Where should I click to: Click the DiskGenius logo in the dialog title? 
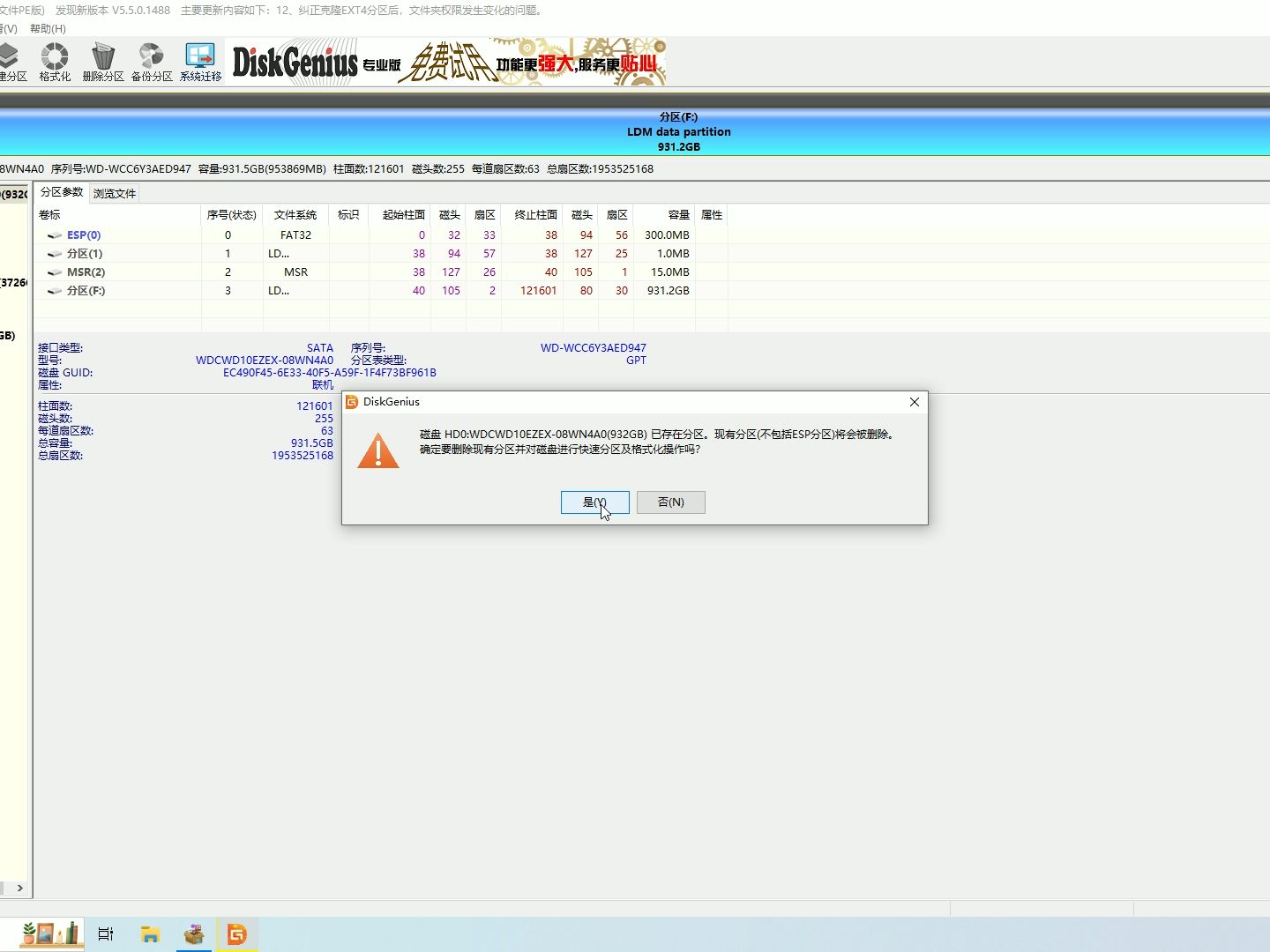352,402
